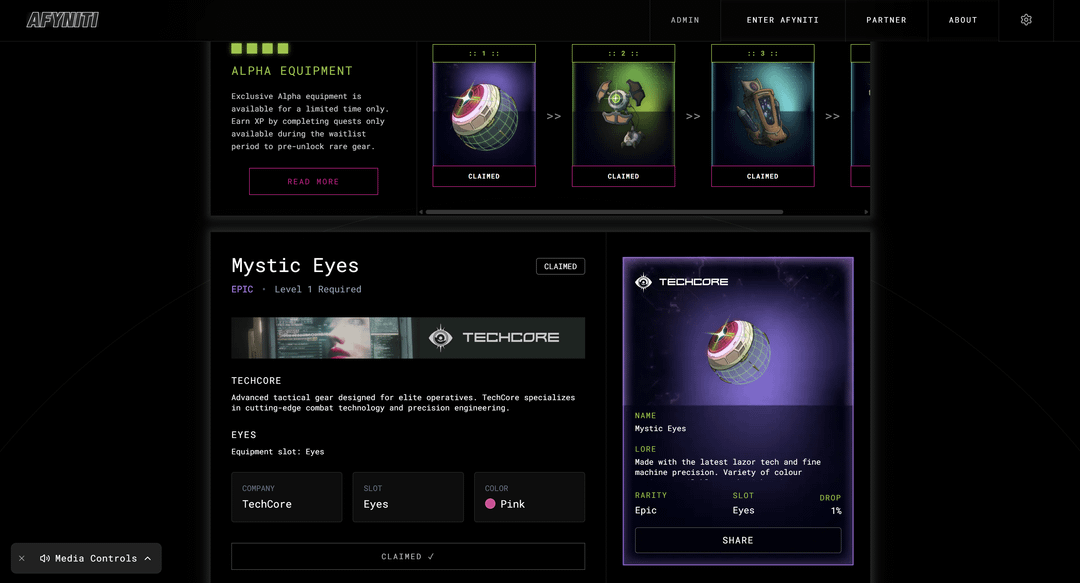Select equipment thumbnail number 3
Screen dimensions: 1080x583
click(x=762, y=115)
